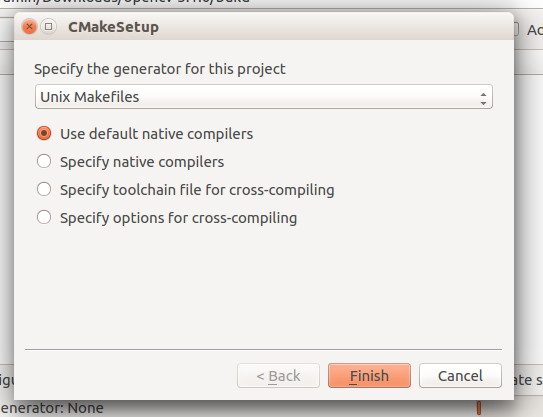
Task: Click the Generator: None status text
Action: pyautogui.click(x=52, y=408)
